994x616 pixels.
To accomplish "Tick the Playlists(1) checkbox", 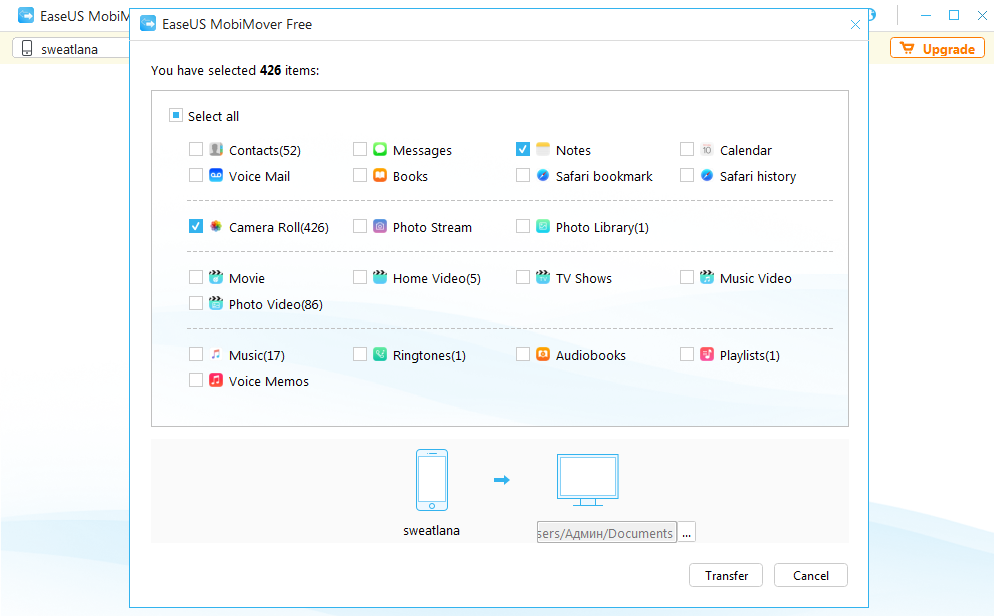I will coord(687,355).
